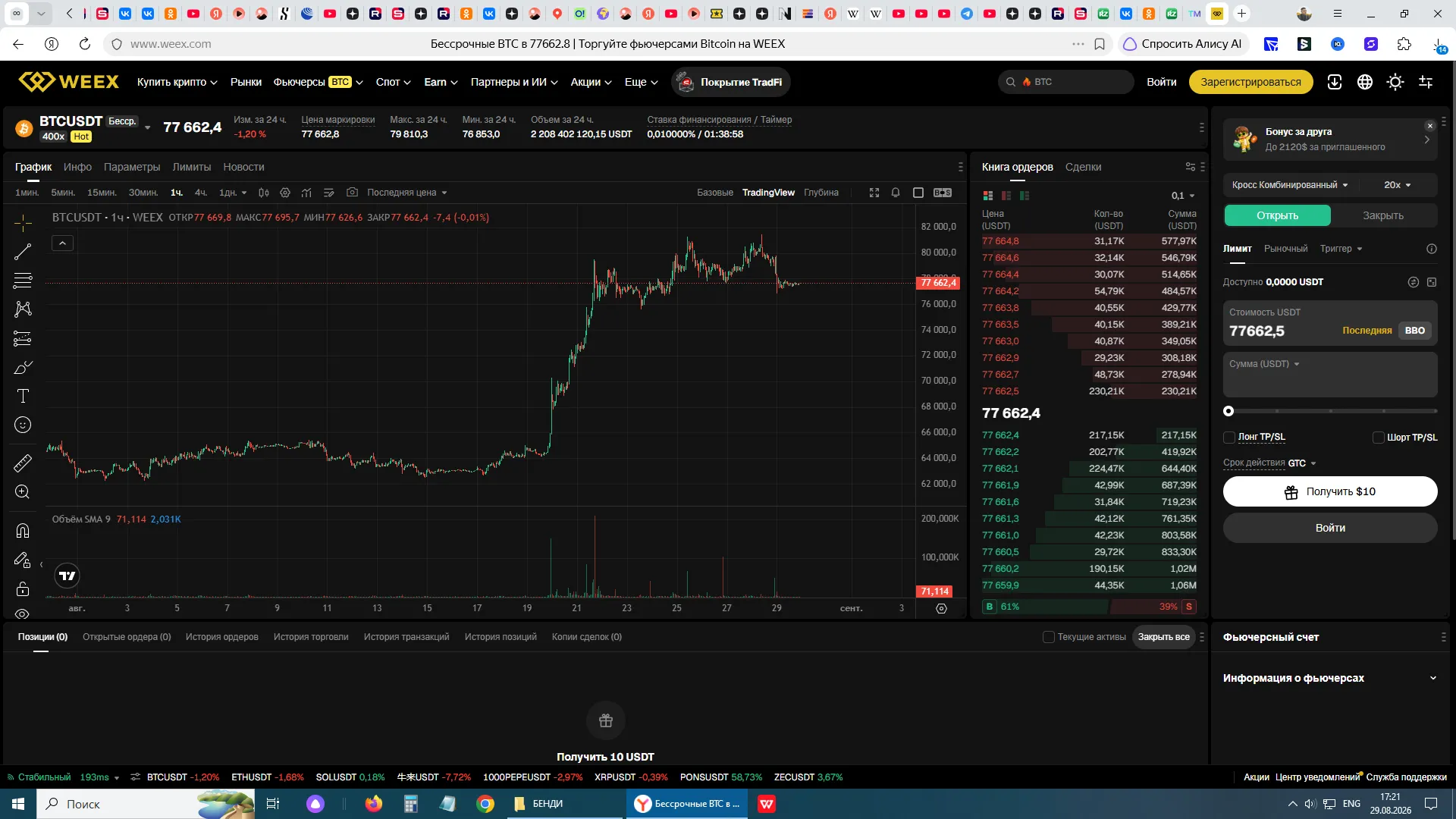Click Войти in the top header
1456x819 pixels.
[1162, 82]
